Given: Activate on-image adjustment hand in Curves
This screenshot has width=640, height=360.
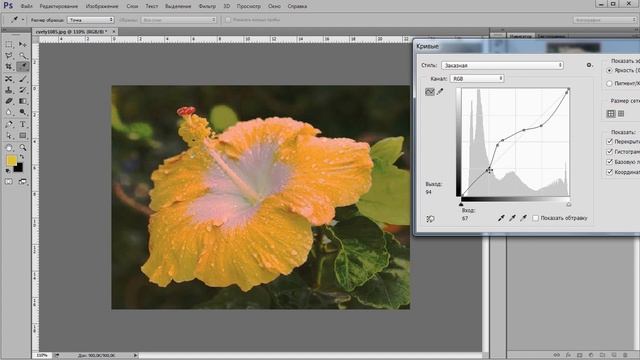Looking at the screenshot, I should 430,219.
